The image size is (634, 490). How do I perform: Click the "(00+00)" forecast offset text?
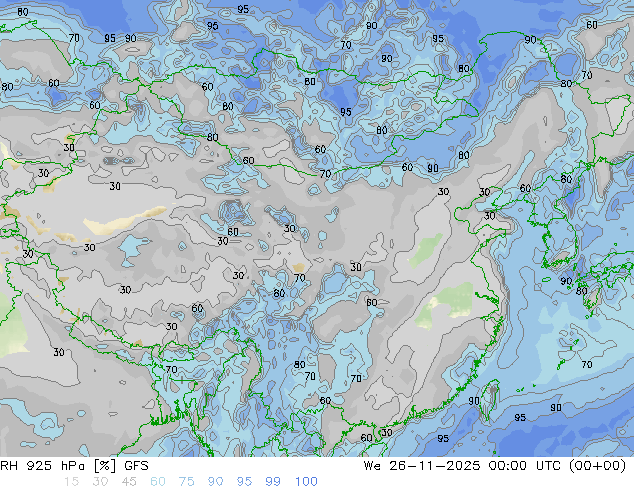point(598,466)
